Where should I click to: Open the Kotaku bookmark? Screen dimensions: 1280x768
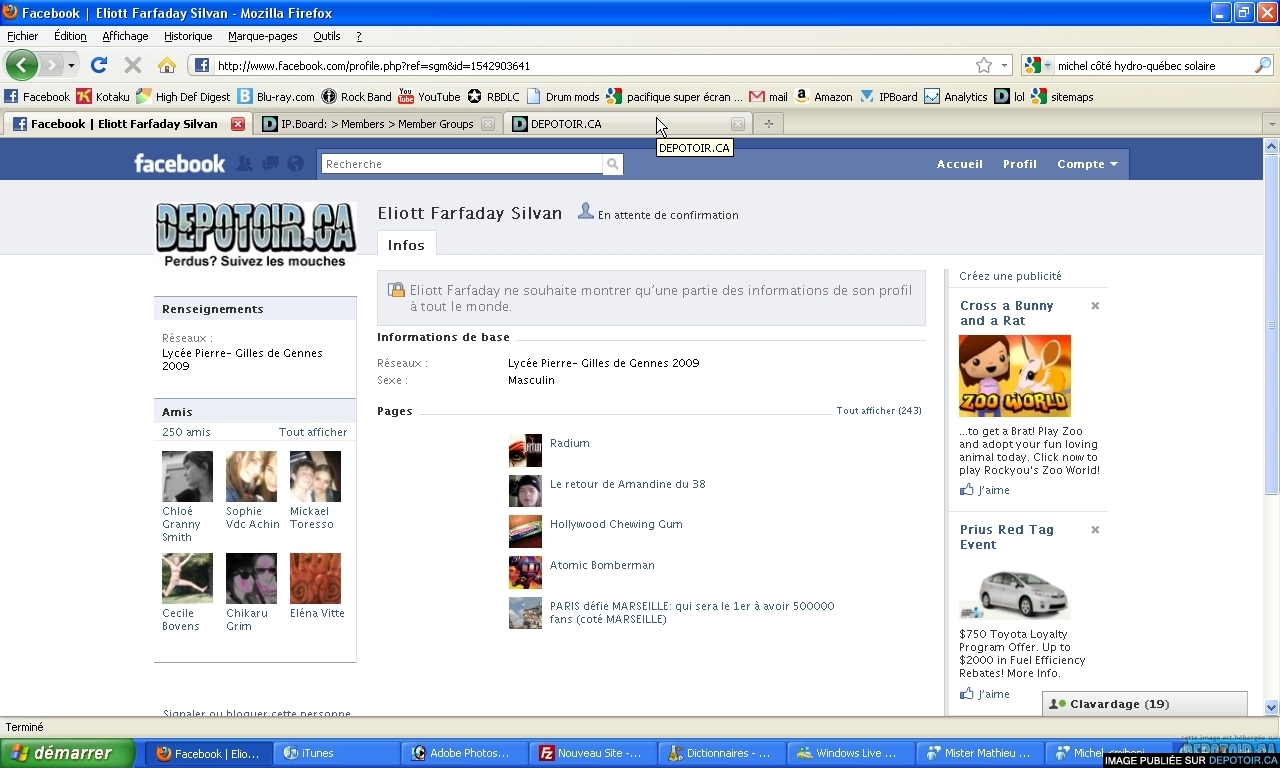[103, 97]
